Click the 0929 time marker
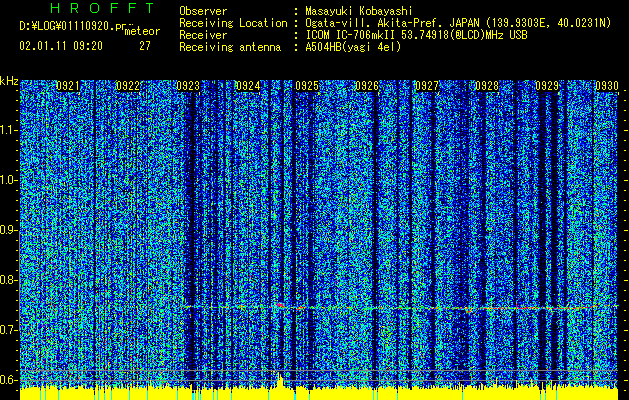The height and width of the screenshot is (400, 629). coord(547,86)
